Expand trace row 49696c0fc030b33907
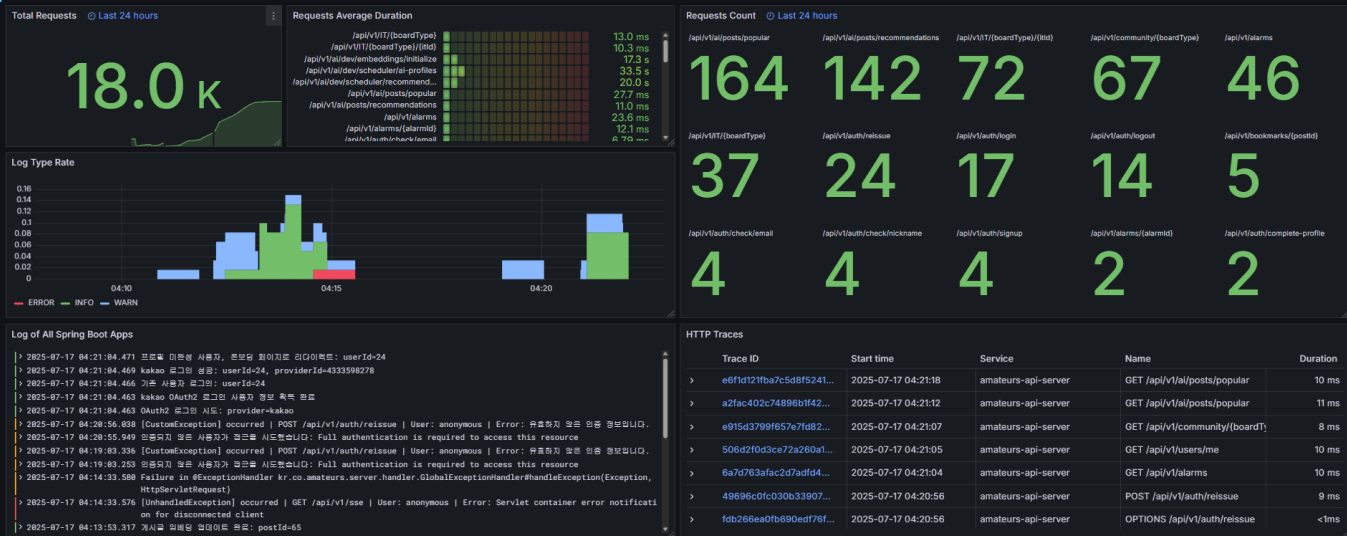Screen dimensions: 1347x536 [691, 496]
